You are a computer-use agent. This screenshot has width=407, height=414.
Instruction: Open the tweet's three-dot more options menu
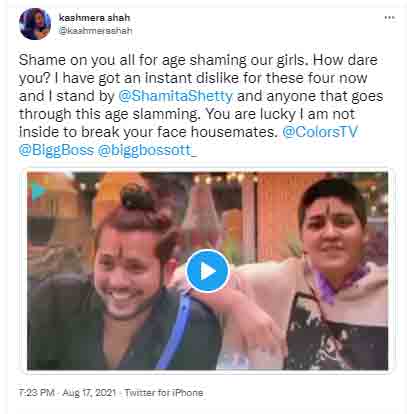(x=389, y=18)
